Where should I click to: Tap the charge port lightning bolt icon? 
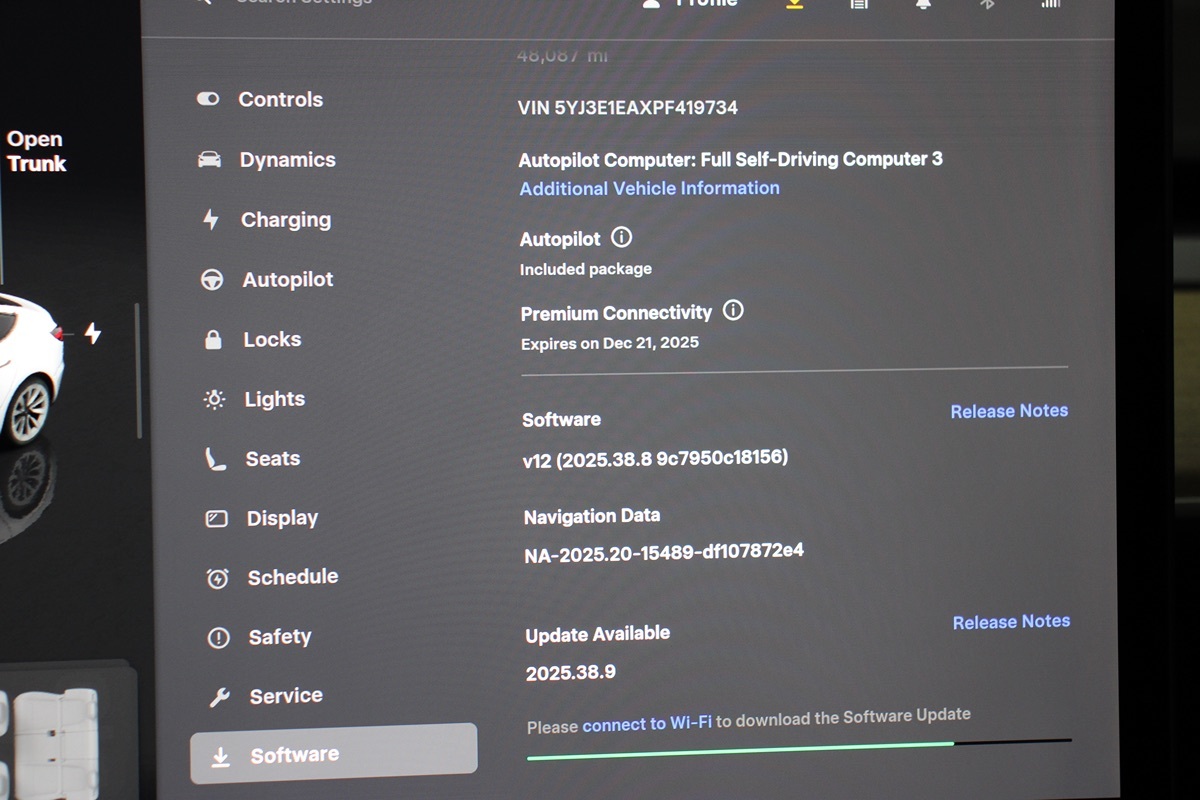click(x=93, y=333)
